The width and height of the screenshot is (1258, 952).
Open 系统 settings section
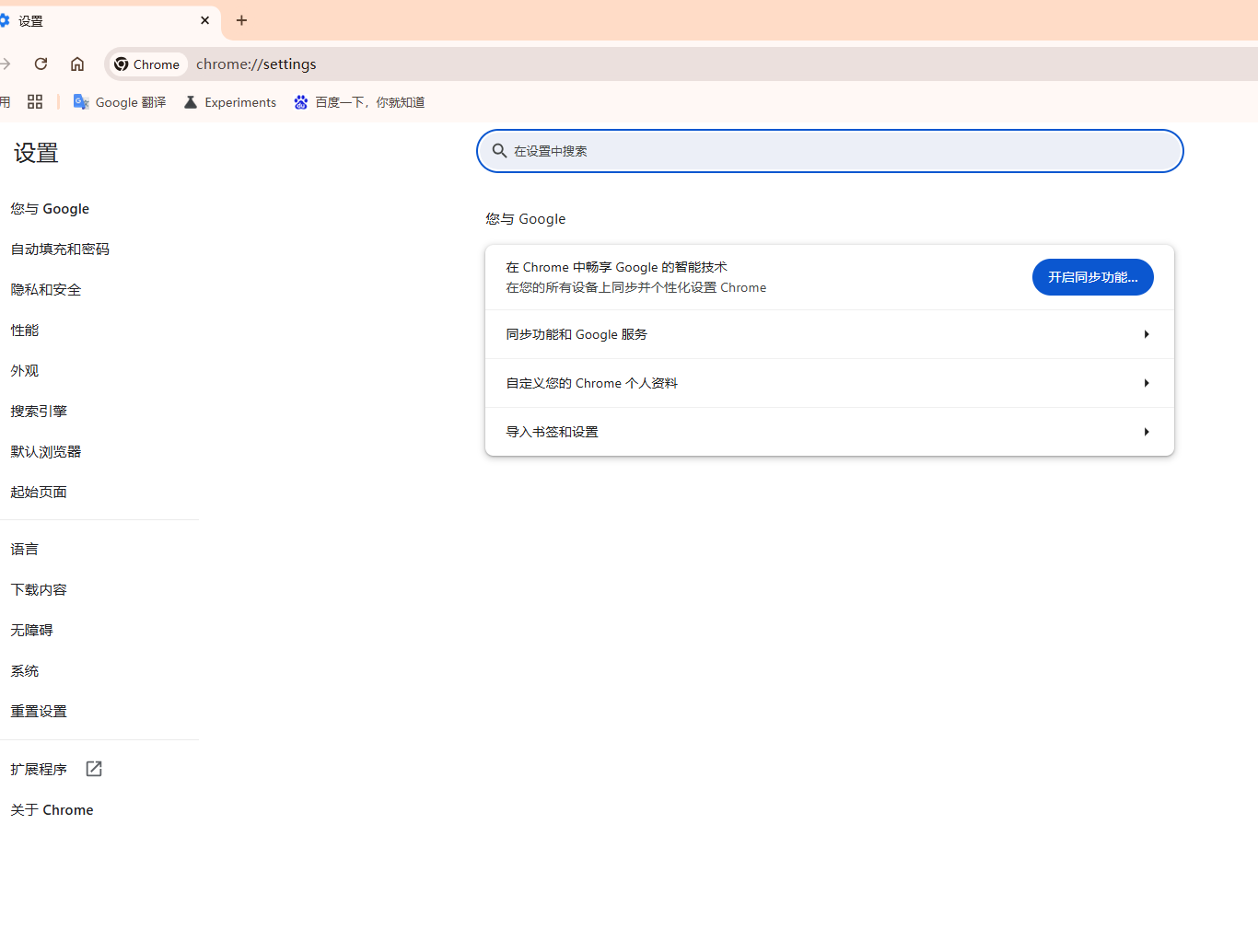coord(25,671)
